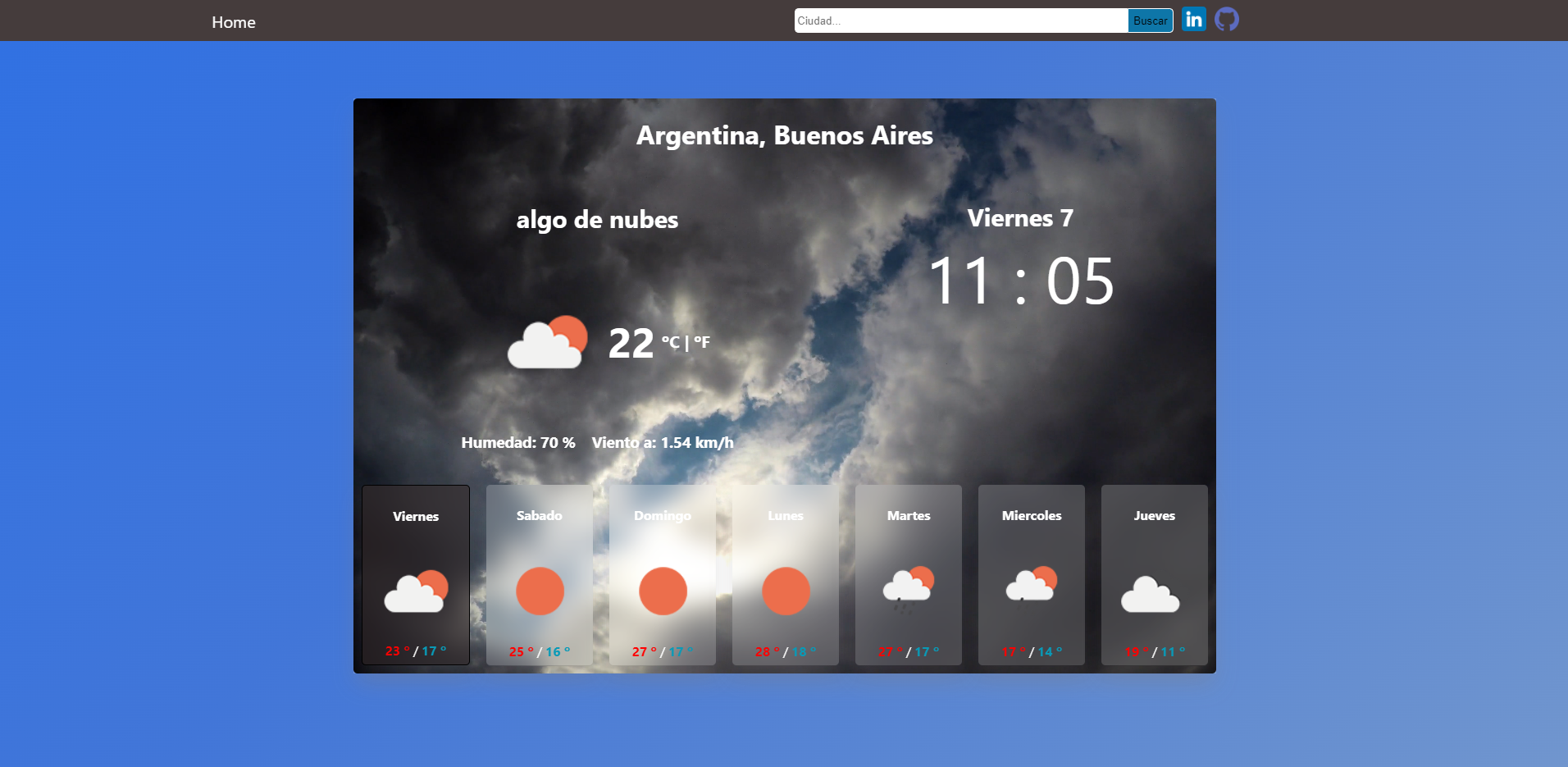Select the cloud icon on Jueves card

[x=1151, y=595]
